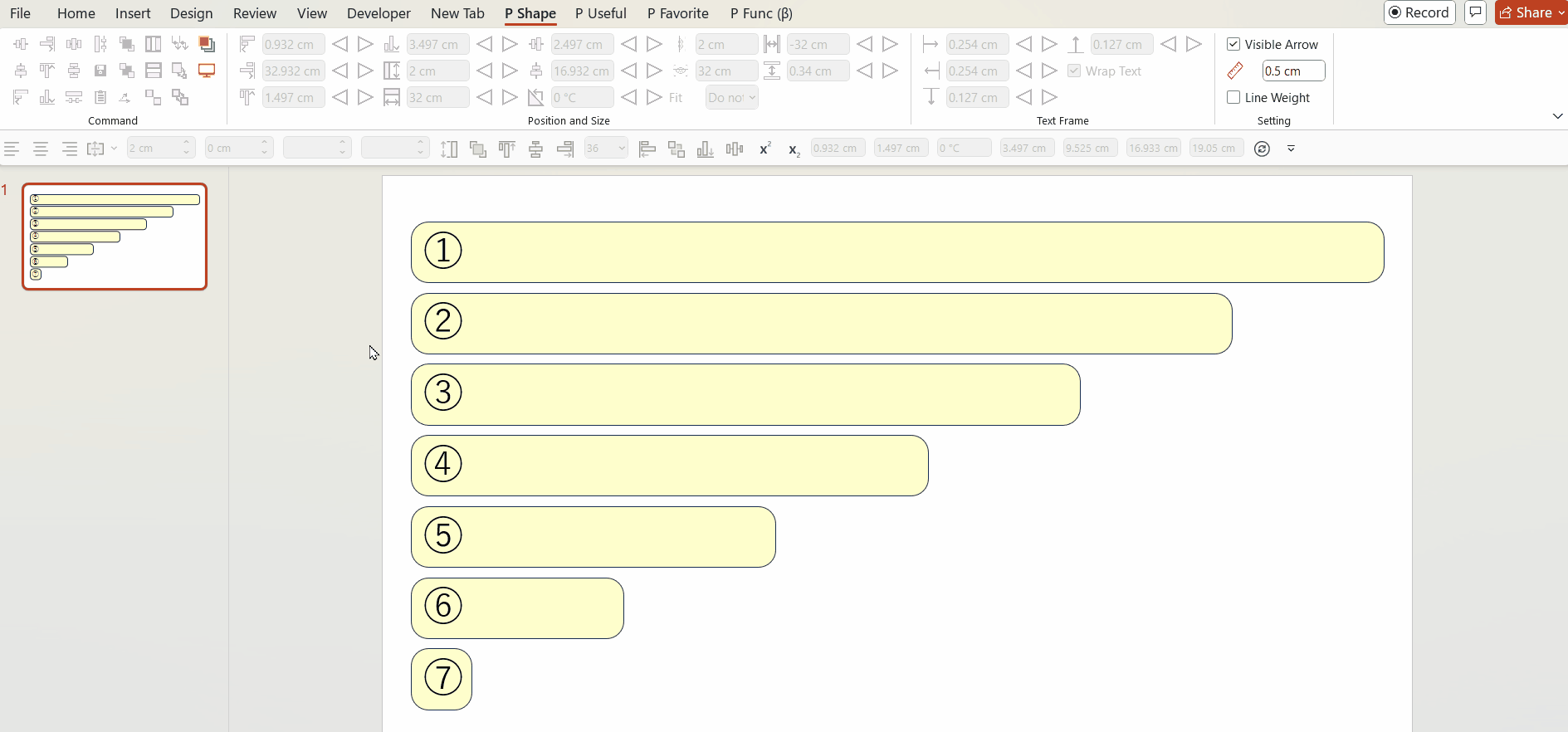Click the Record button
The width and height of the screenshot is (1568, 732).
1419,12
